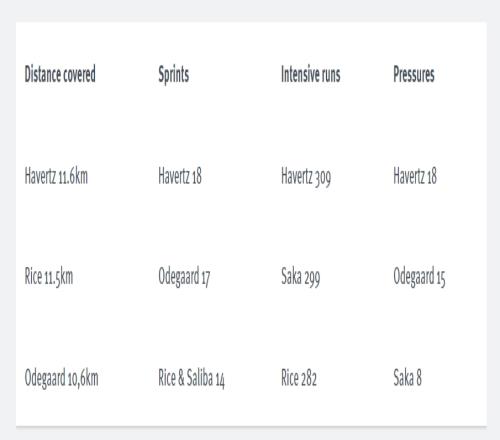Select the Odegaard 15 pressures entry
The height and width of the screenshot is (440, 500).
[x=419, y=277]
